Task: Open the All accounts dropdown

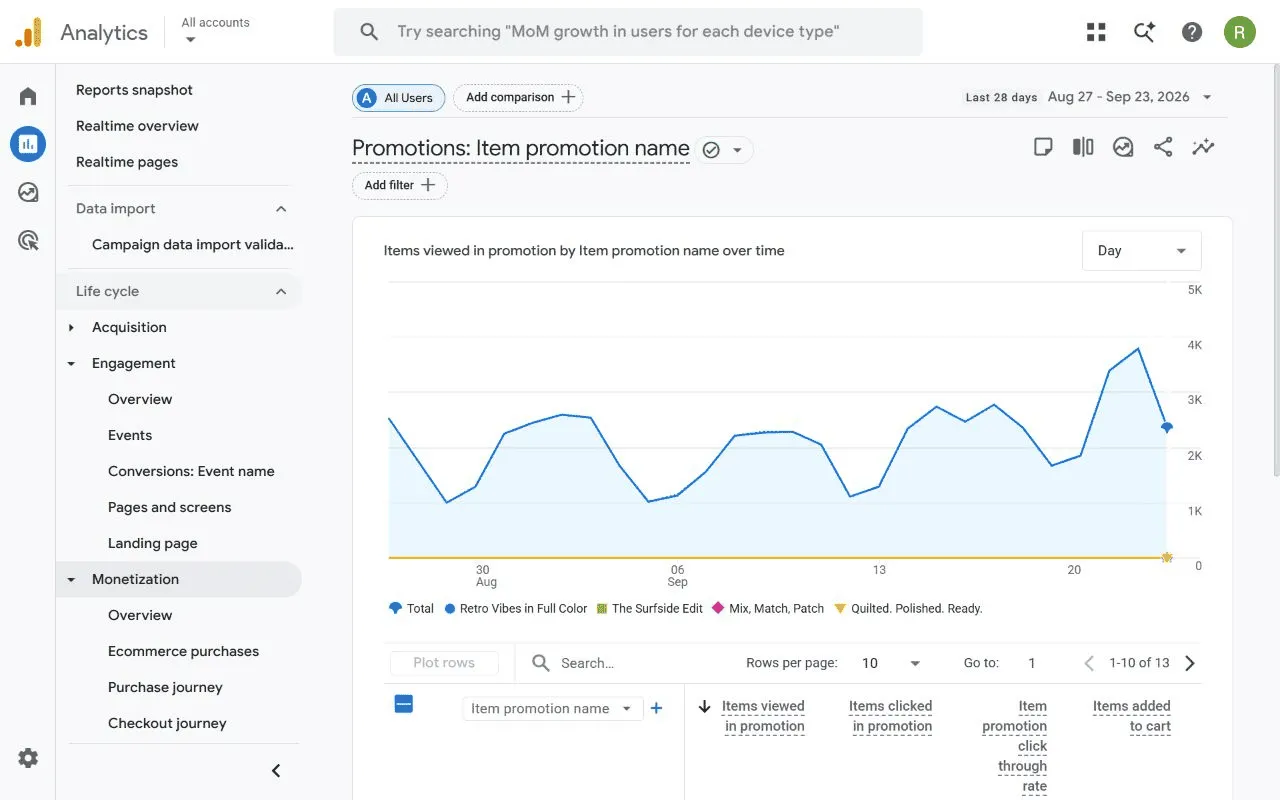Action: 216,31
